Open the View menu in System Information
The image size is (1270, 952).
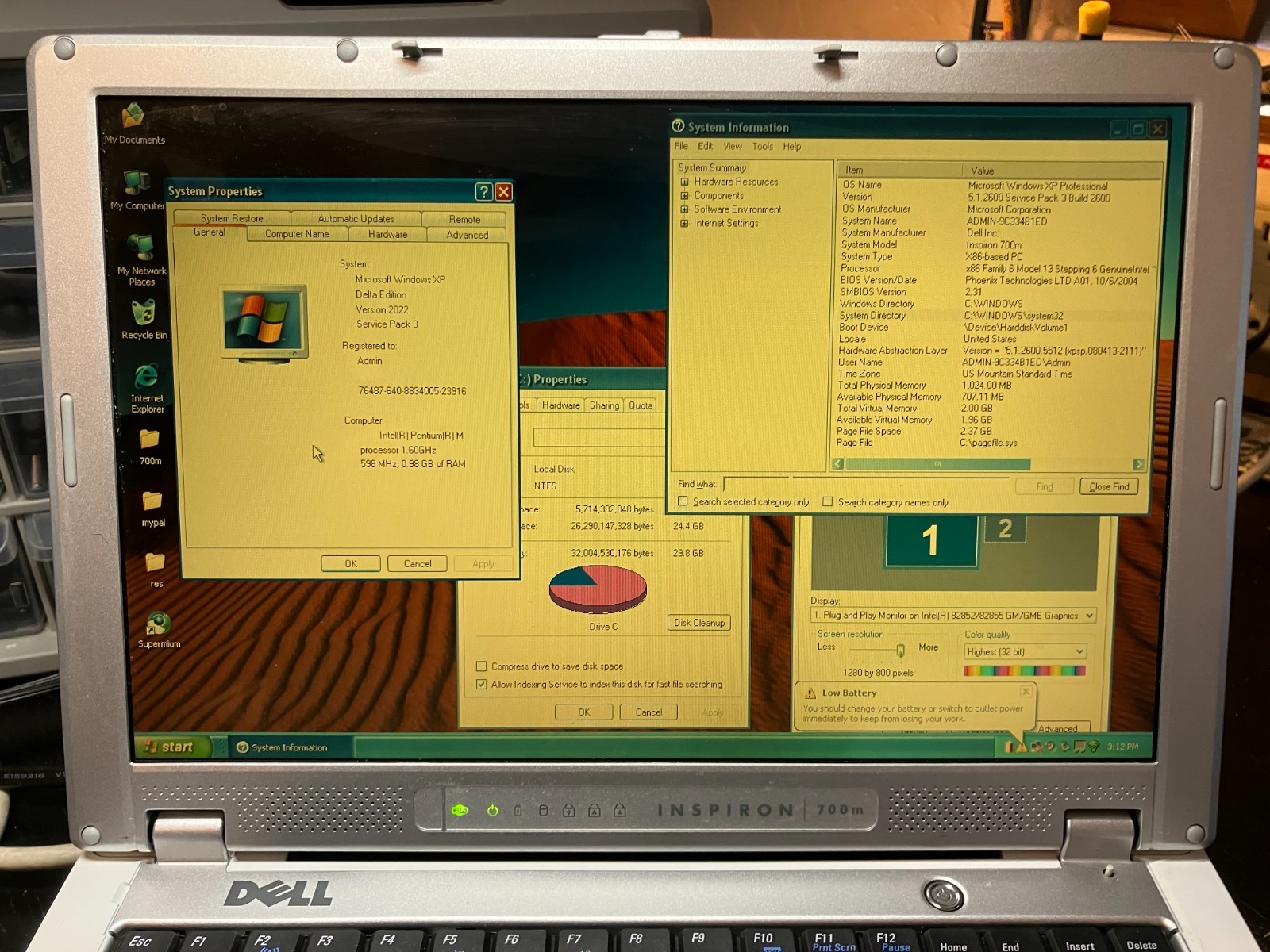coord(733,146)
